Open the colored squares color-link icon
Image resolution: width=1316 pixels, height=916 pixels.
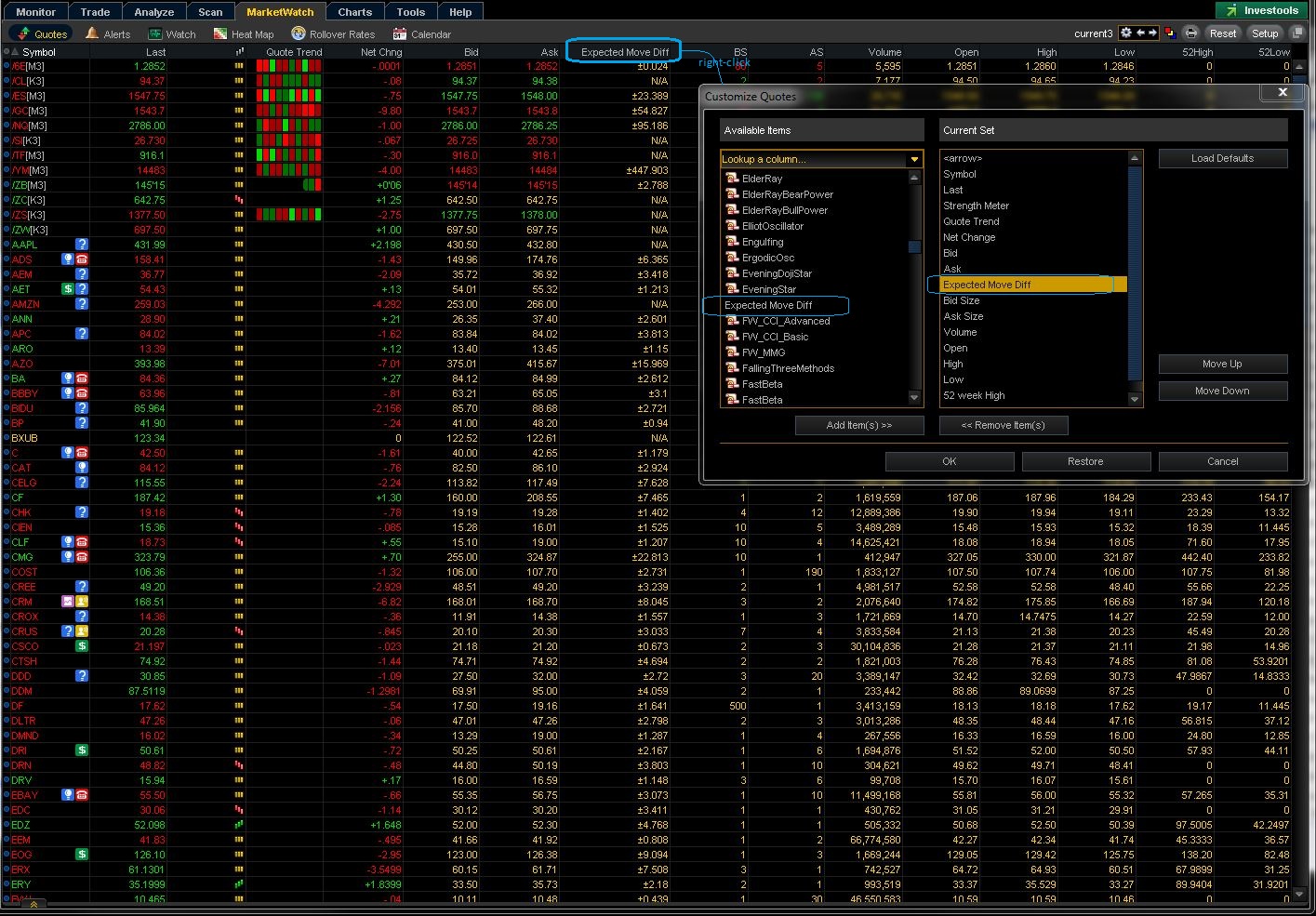pyautogui.click(x=1169, y=33)
